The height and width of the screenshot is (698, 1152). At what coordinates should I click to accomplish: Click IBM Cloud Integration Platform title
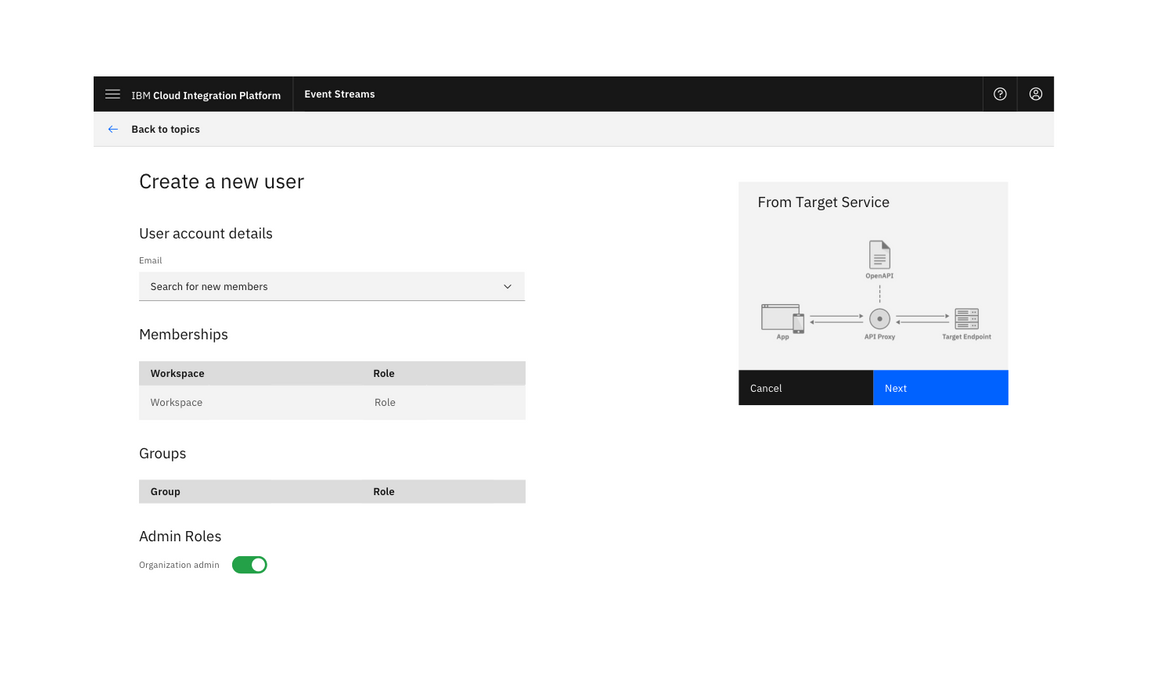[x=206, y=95]
